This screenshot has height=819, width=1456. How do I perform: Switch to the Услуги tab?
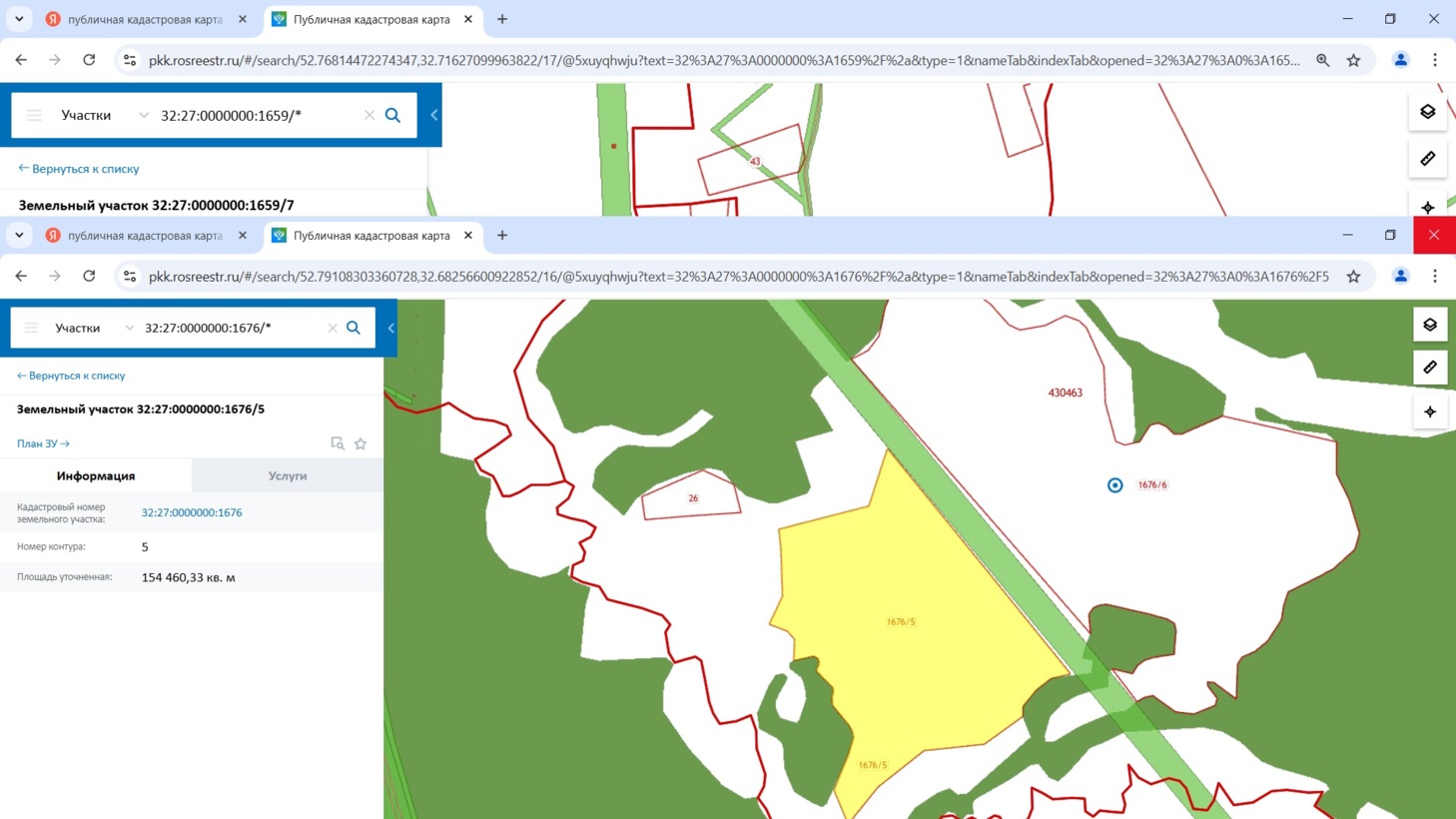(288, 476)
